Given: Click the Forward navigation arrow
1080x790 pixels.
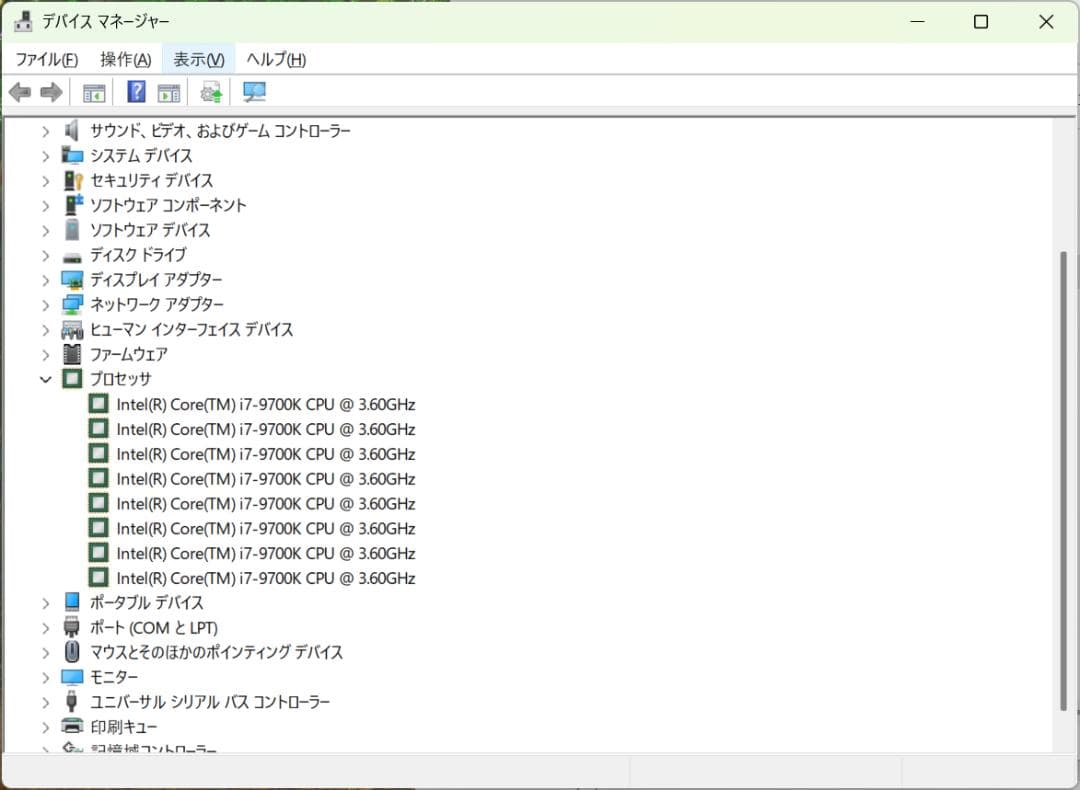Looking at the screenshot, I should 48,91.
